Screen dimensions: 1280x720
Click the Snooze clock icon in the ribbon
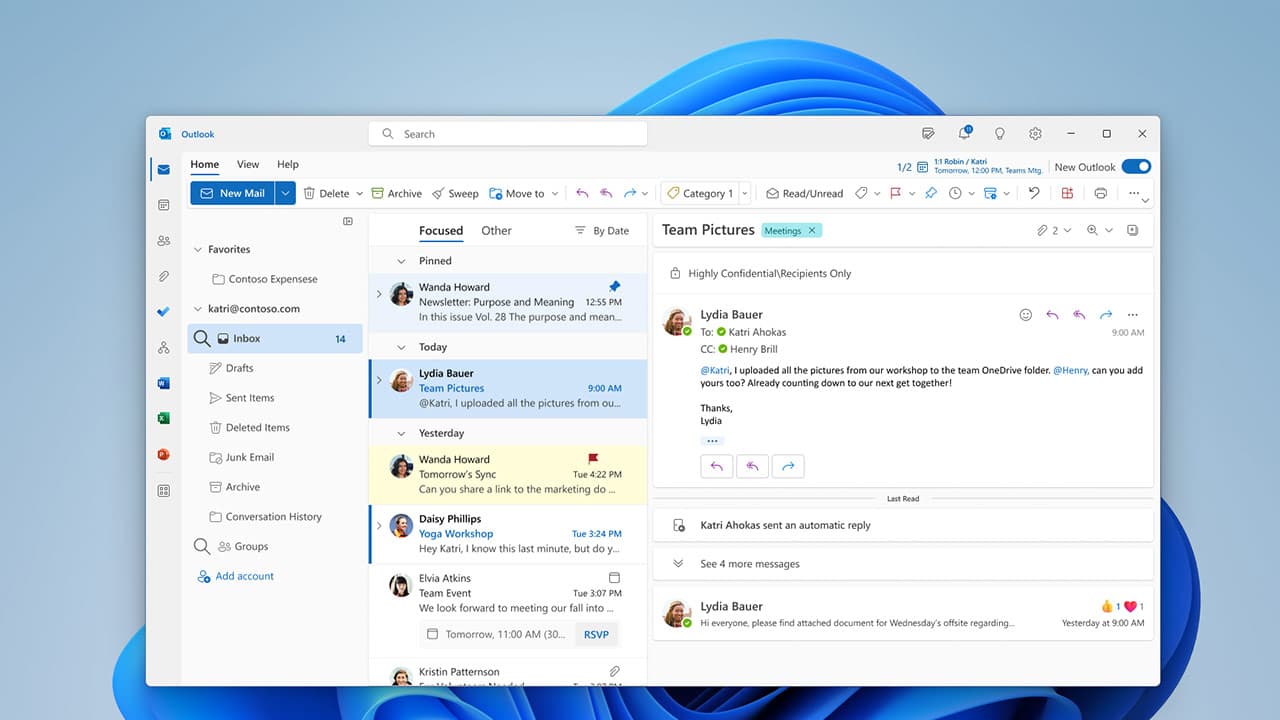pos(955,193)
